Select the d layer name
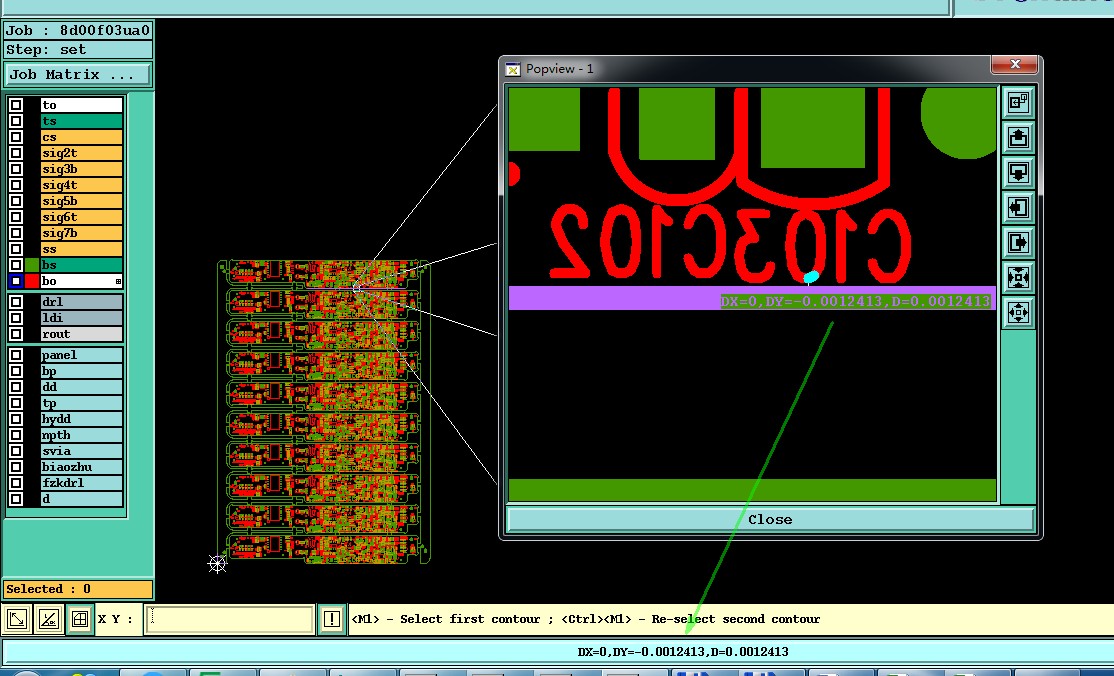This screenshot has width=1114, height=676. pos(81,499)
